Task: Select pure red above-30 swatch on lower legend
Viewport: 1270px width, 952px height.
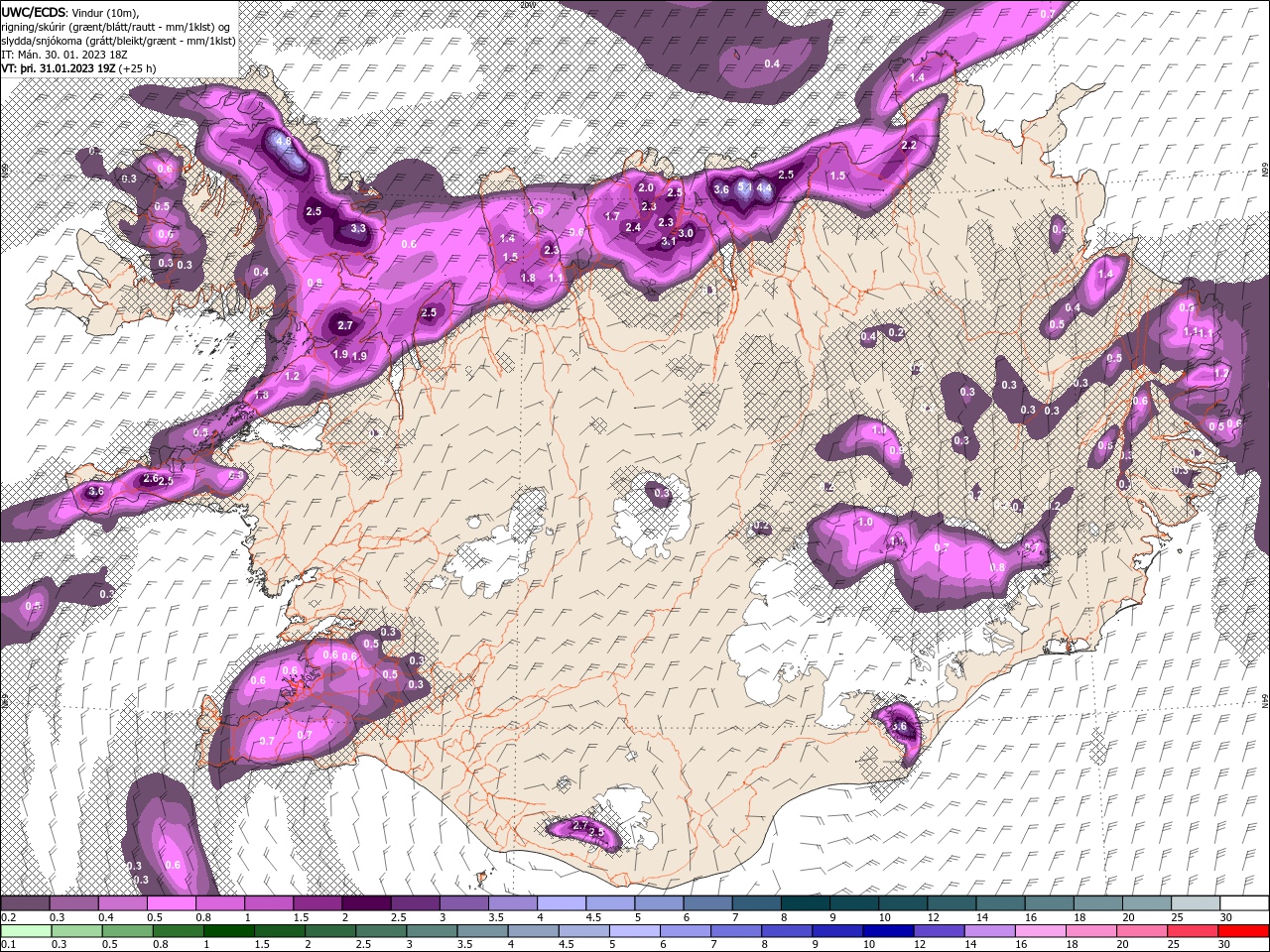Action: pyautogui.click(x=1242, y=931)
